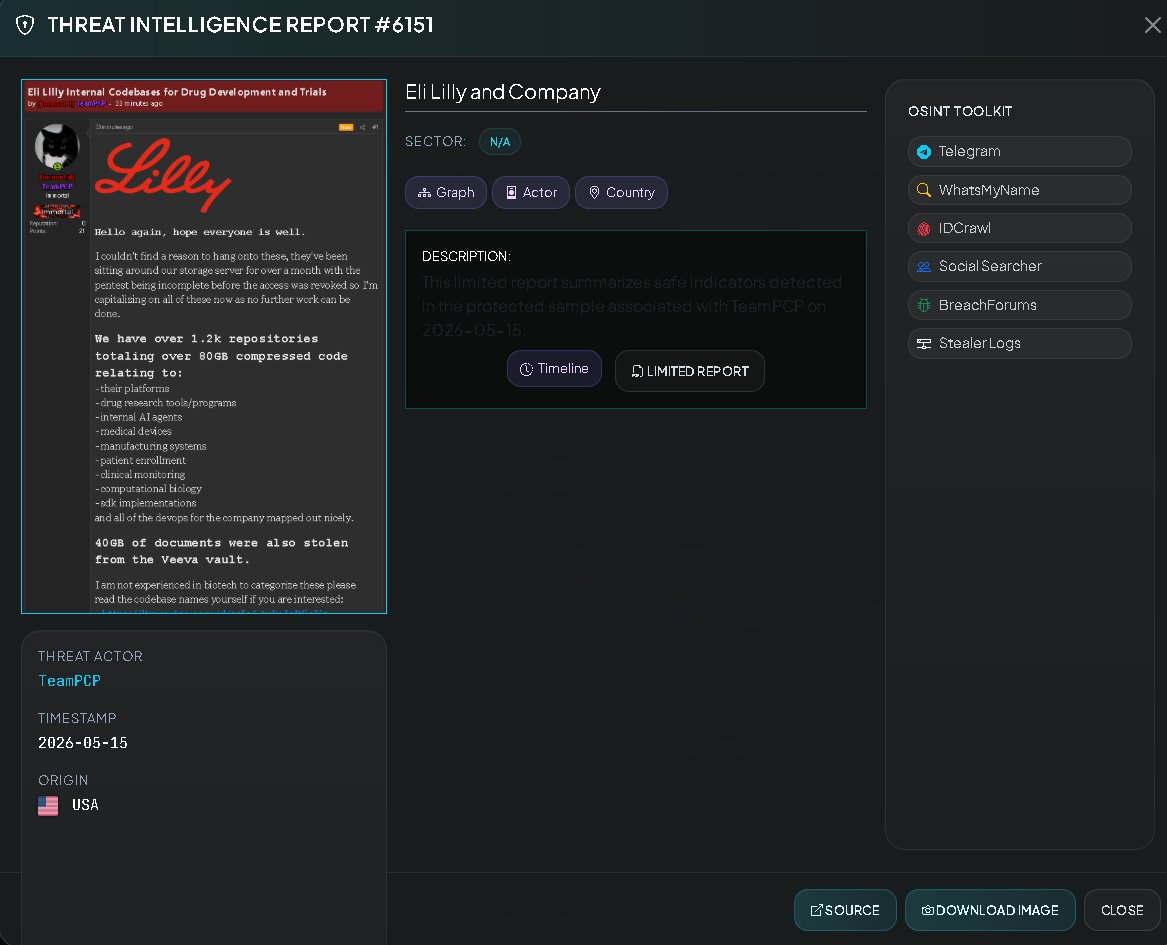The image size is (1167, 945).
Task: Click the CLOSE button
Action: click(x=1122, y=910)
